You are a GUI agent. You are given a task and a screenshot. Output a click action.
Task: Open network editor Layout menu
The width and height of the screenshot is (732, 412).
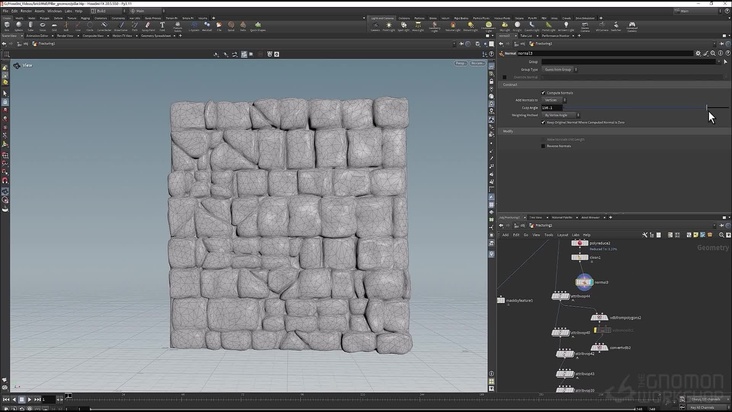click(x=563, y=235)
